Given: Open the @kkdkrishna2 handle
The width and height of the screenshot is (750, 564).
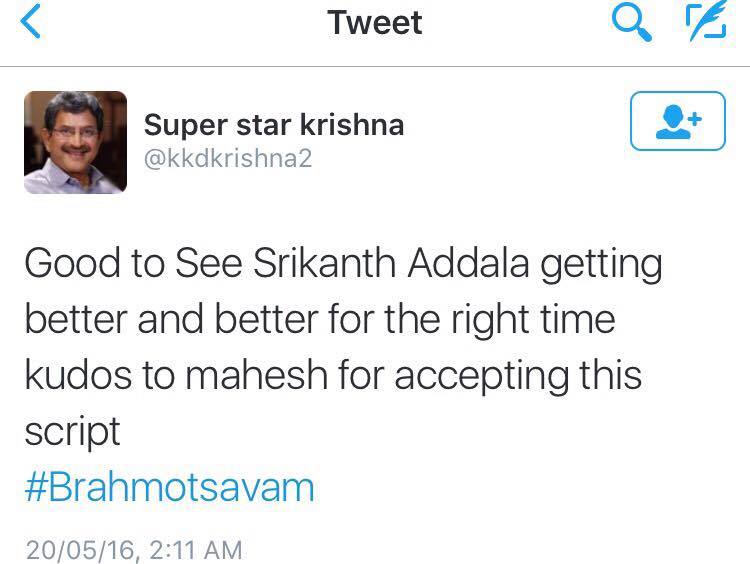Looking at the screenshot, I should click(228, 158).
